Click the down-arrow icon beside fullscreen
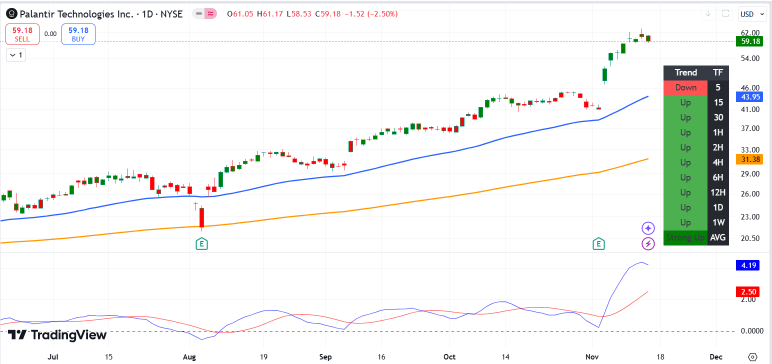772x364 pixels. 708,14
